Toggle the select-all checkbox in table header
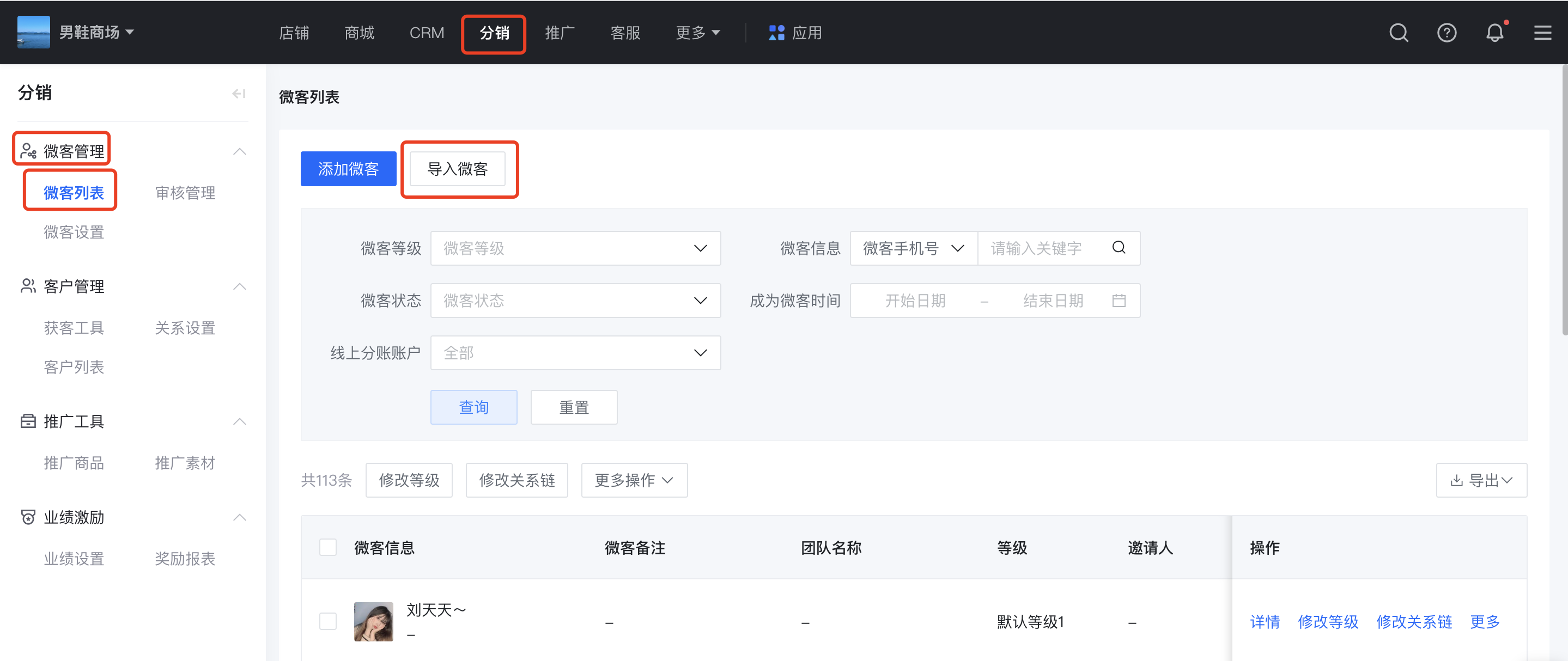 click(x=327, y=547)
